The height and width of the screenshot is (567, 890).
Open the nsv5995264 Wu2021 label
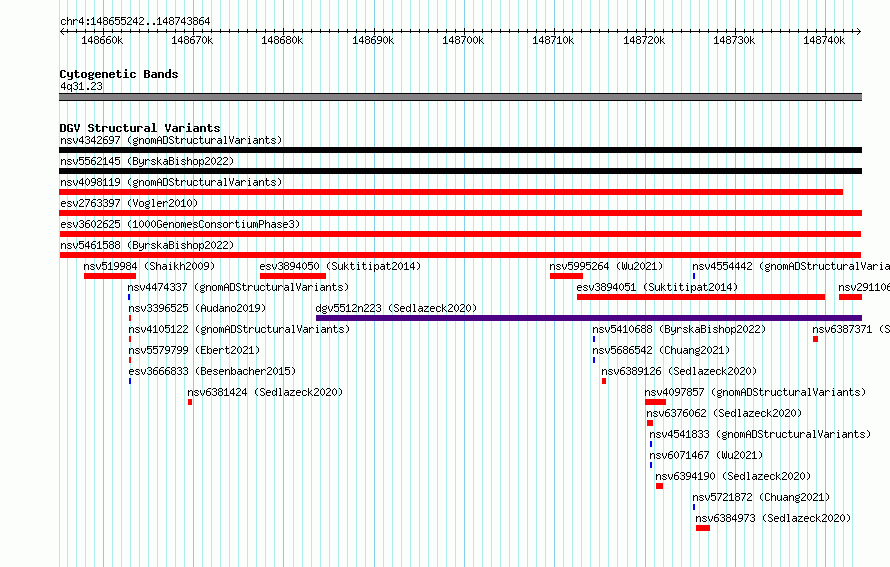click(606, 266)
